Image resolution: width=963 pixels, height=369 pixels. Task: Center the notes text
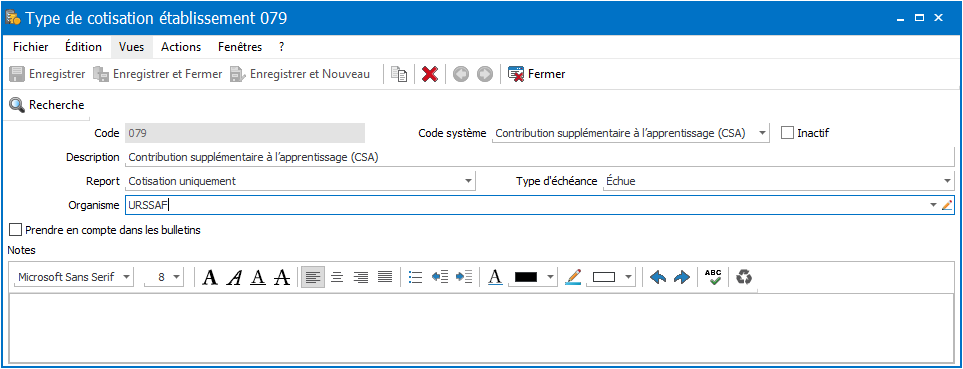[337, 278]
